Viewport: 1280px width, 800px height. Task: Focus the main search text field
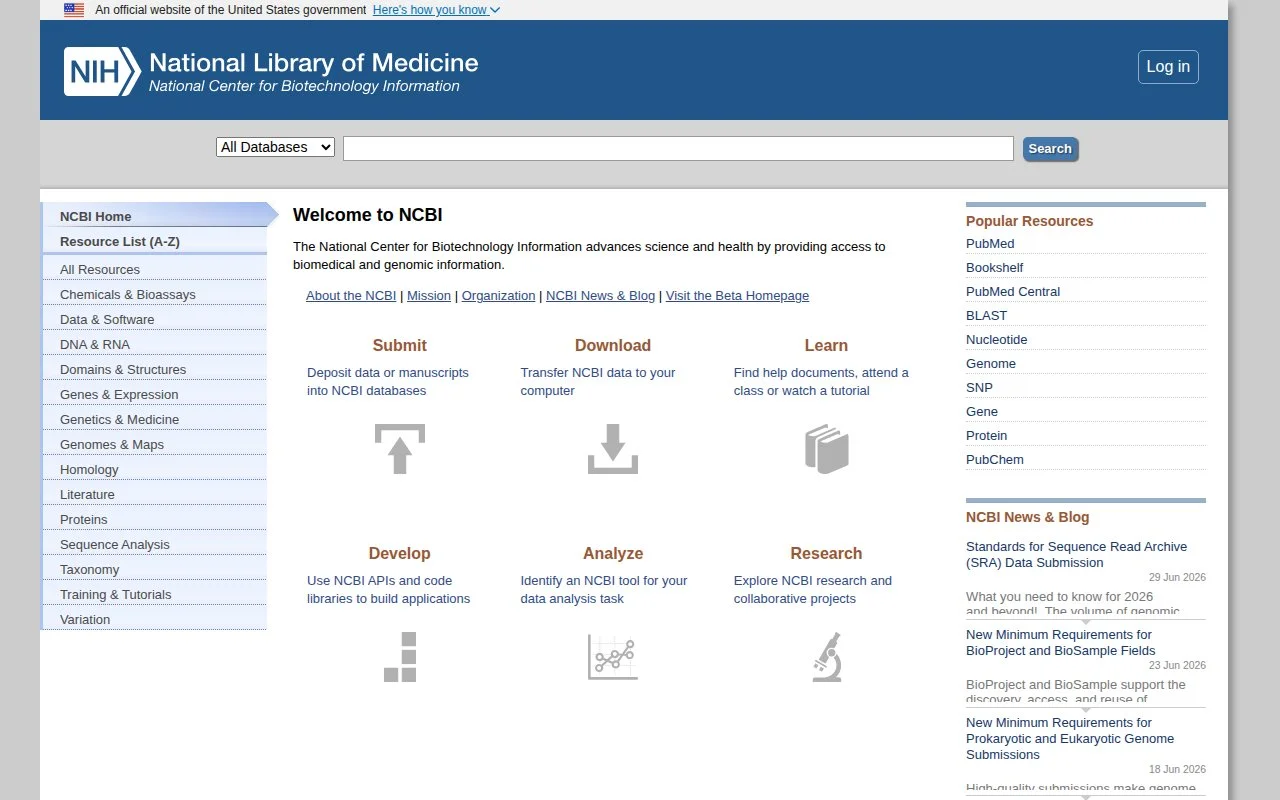(678, 148)
